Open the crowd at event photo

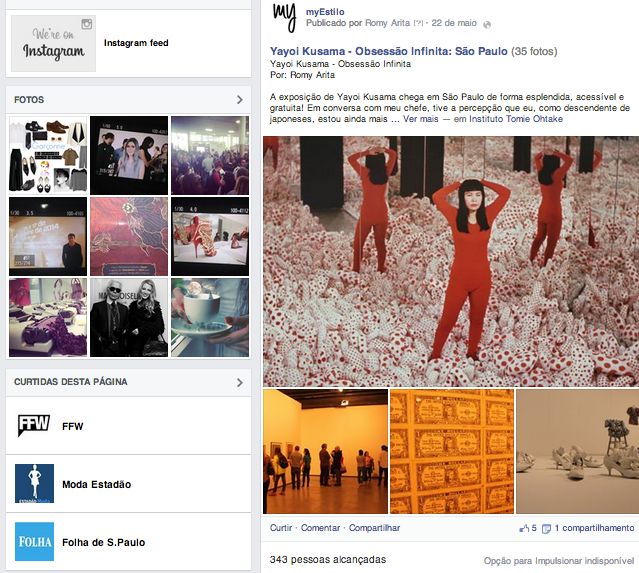point(210,155)
